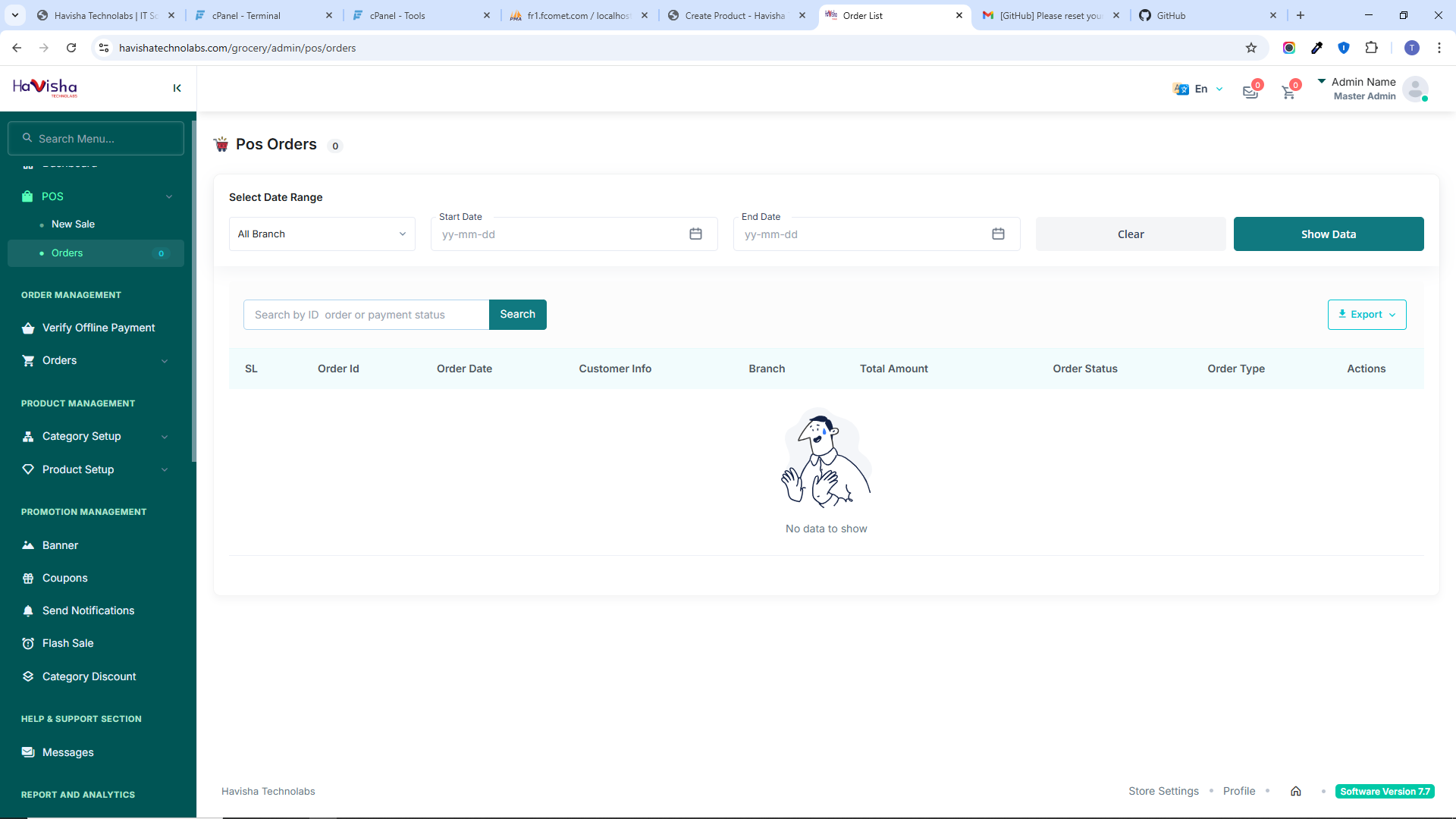This screenshot has height=819, width=1456.
Task: Click the home icon in footer
Action: pyautogui.click(x=1296, y=791)
